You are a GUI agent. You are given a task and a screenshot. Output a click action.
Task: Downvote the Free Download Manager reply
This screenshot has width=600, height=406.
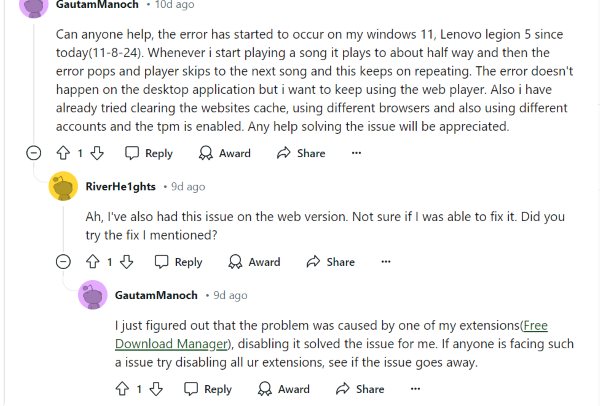[x=156, y=389]
